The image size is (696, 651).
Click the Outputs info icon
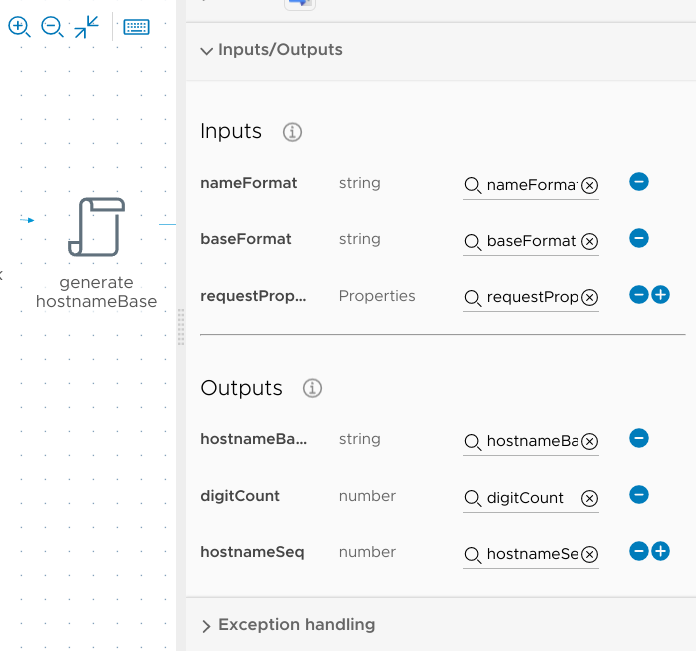(x=312, y=388)
